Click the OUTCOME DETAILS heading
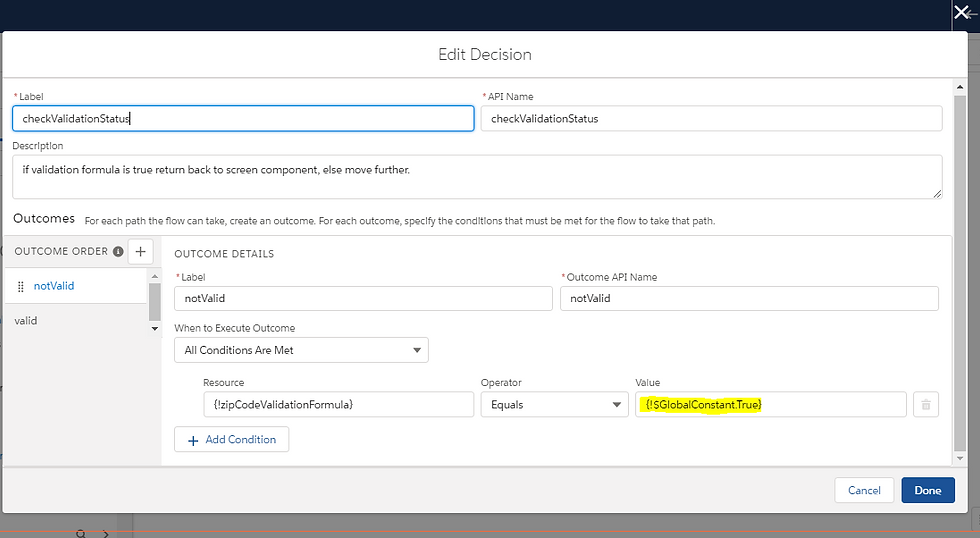The height and width of the screenshot is (538, 980). pyautogui.click(x=224, y=254)
